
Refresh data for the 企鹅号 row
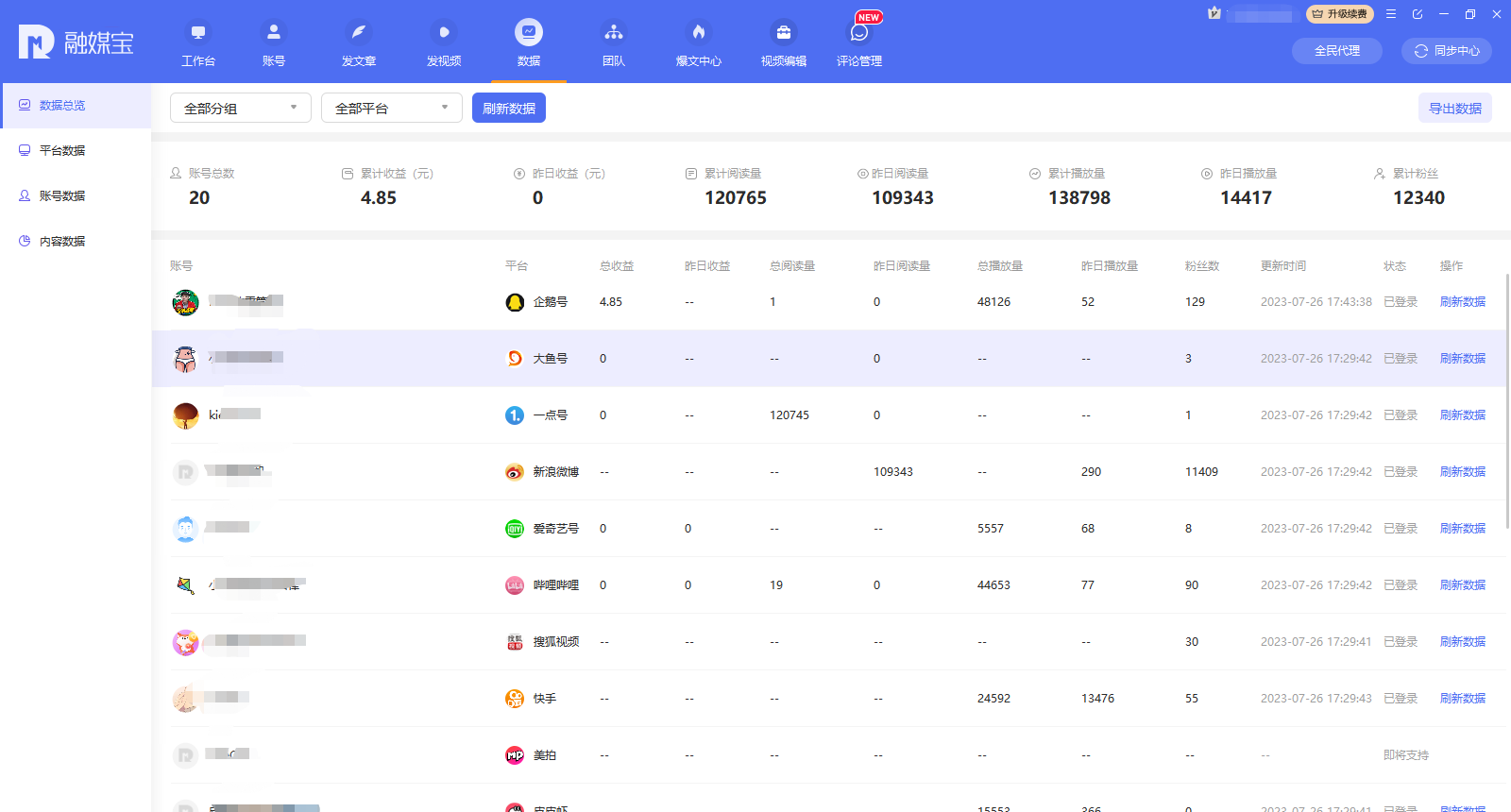(x=1462, y=302)
